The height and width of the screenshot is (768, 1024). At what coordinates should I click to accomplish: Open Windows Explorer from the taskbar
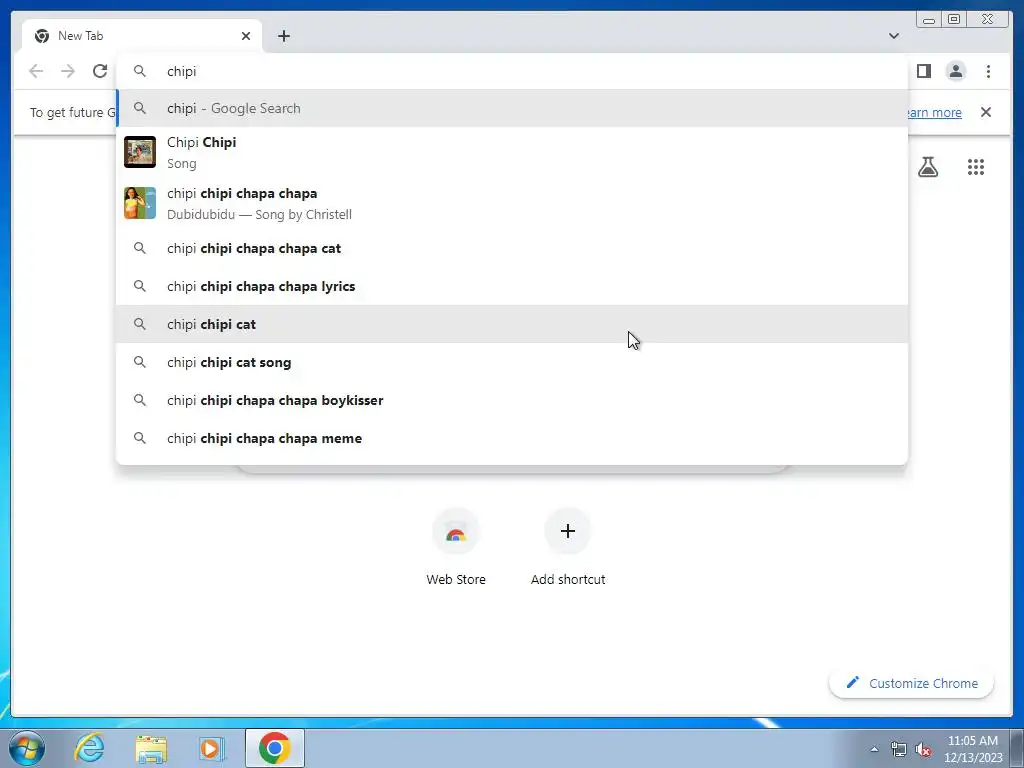[x=151, y=748]
